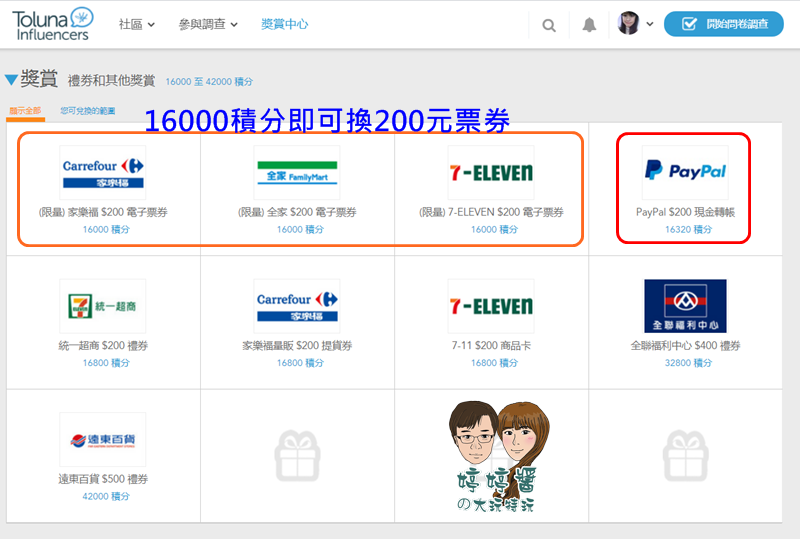Click the 開始問卷調查 button
The width and height of the screenshot is (800, 539).
pyautogui.click(x=723, y=24)
